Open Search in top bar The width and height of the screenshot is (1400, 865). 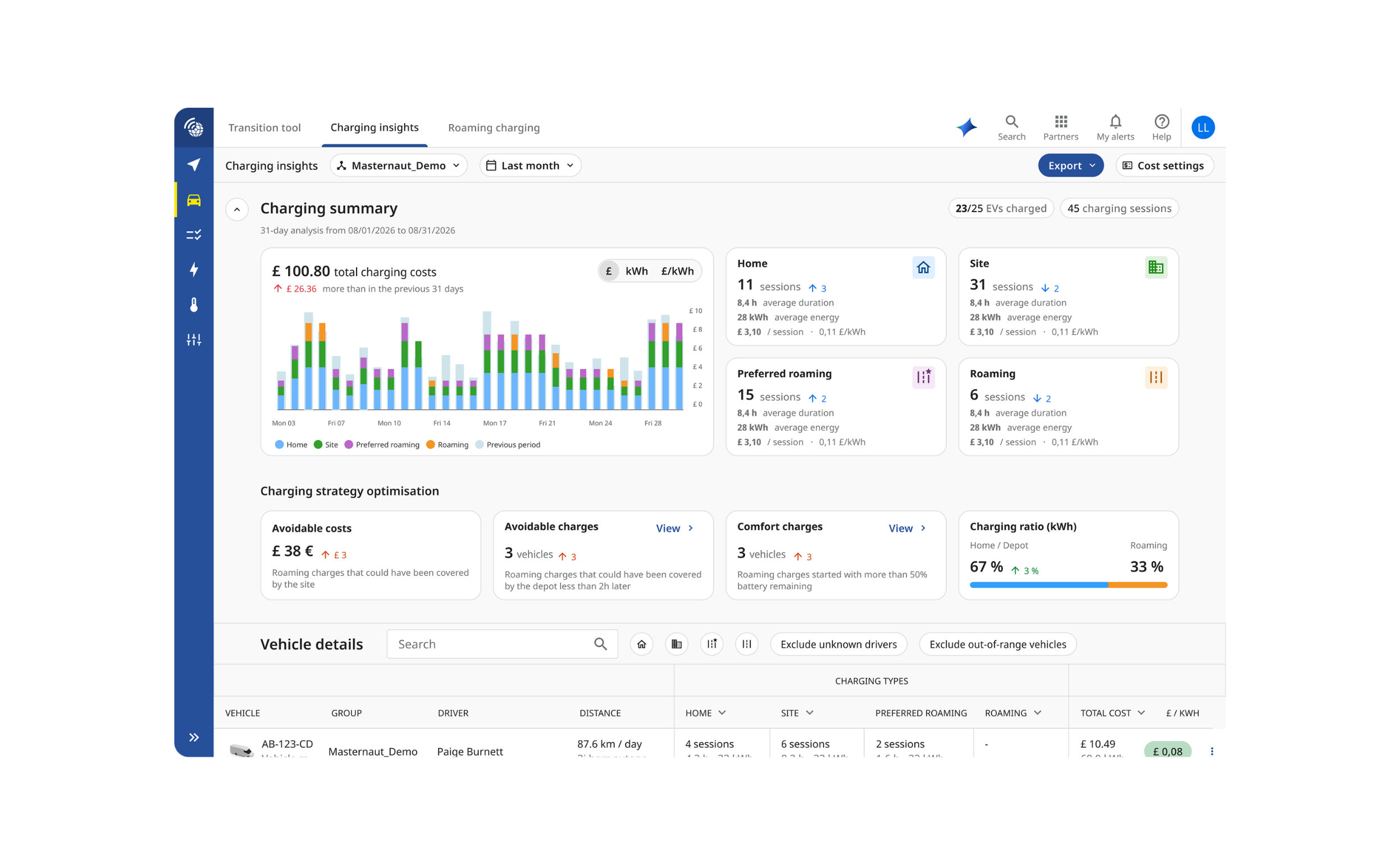[1011, 127]
